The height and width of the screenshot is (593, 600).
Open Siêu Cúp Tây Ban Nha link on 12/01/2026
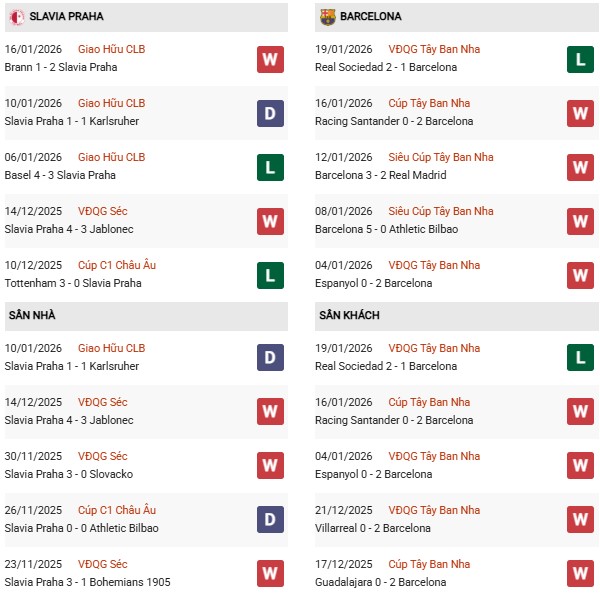pos(442,158)
